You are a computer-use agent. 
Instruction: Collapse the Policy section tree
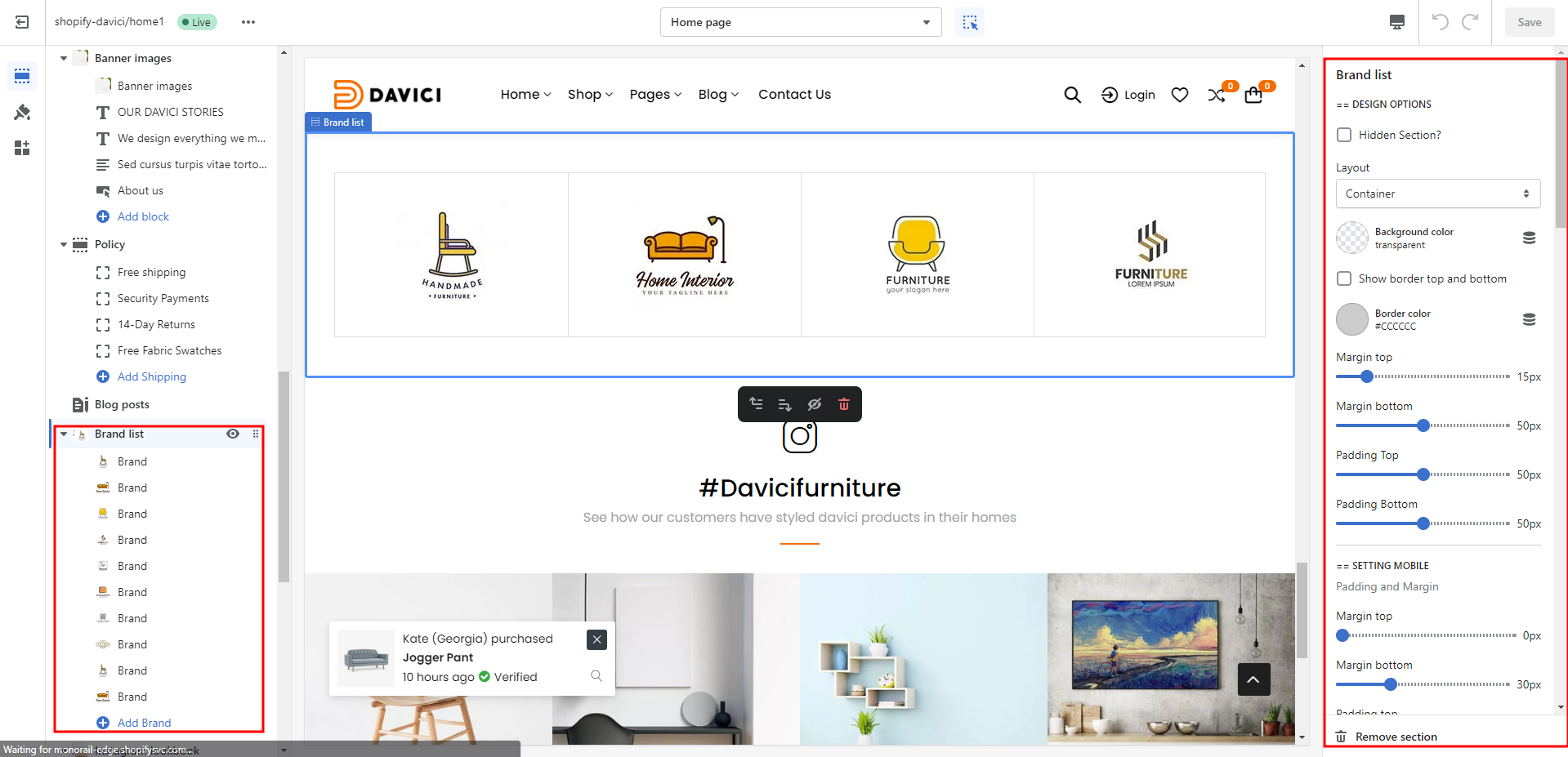pos(64,244)
